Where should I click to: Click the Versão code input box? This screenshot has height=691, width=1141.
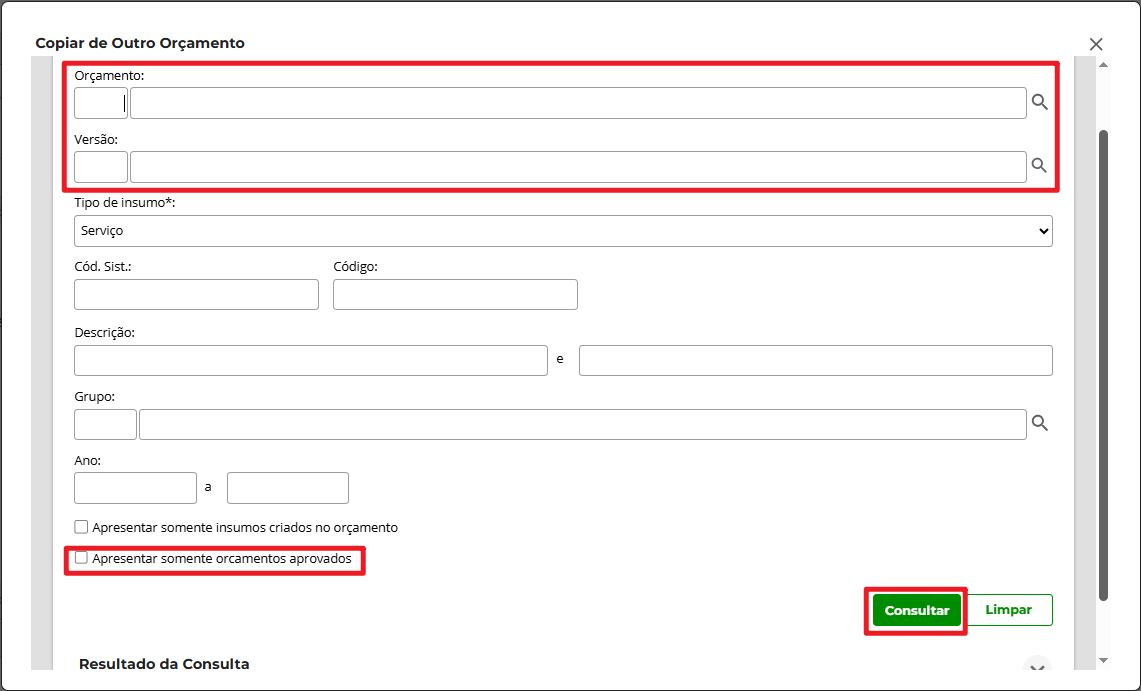(100, 167)
